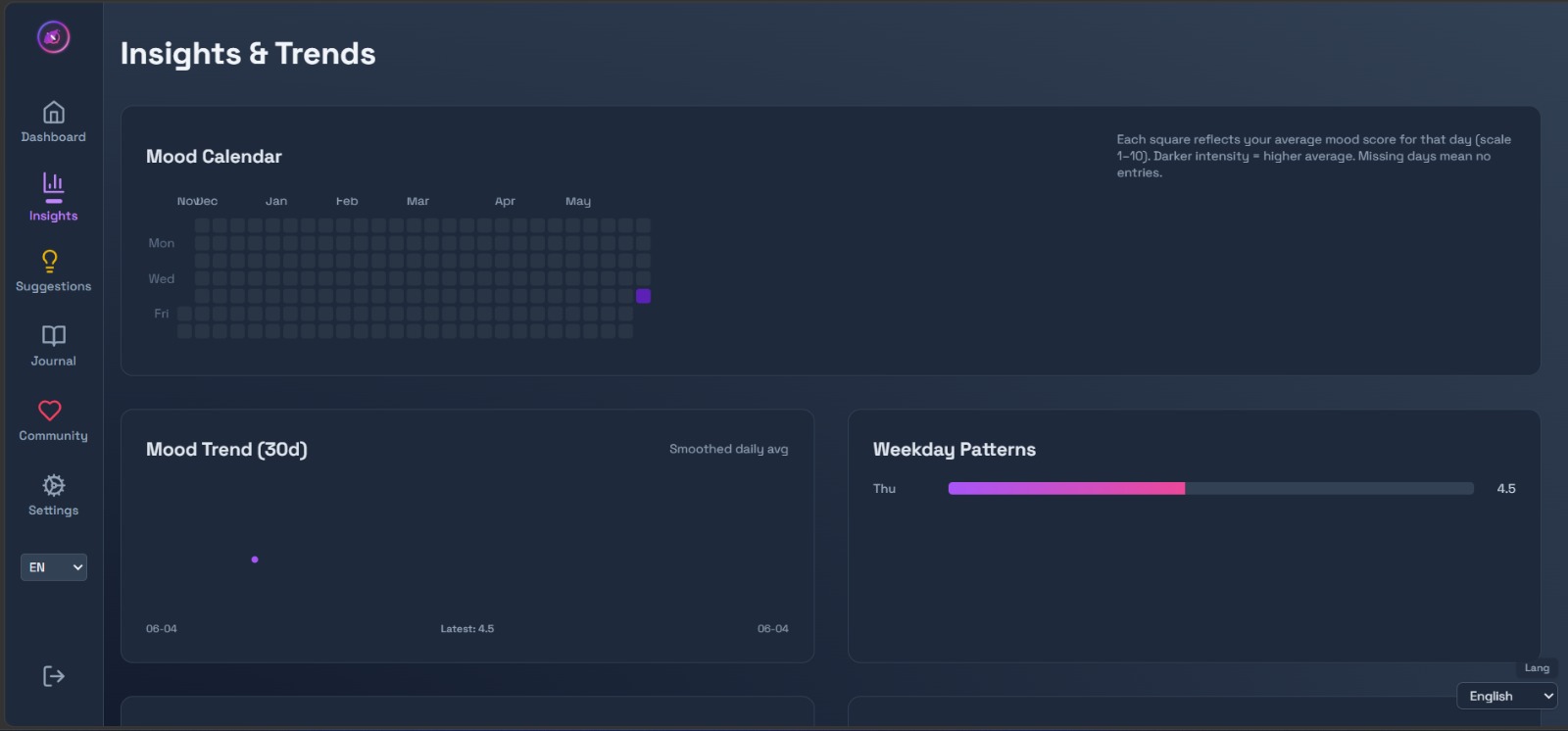
Task: Click the 4.5 value beside Thu bar
Action: [1506, 489]
